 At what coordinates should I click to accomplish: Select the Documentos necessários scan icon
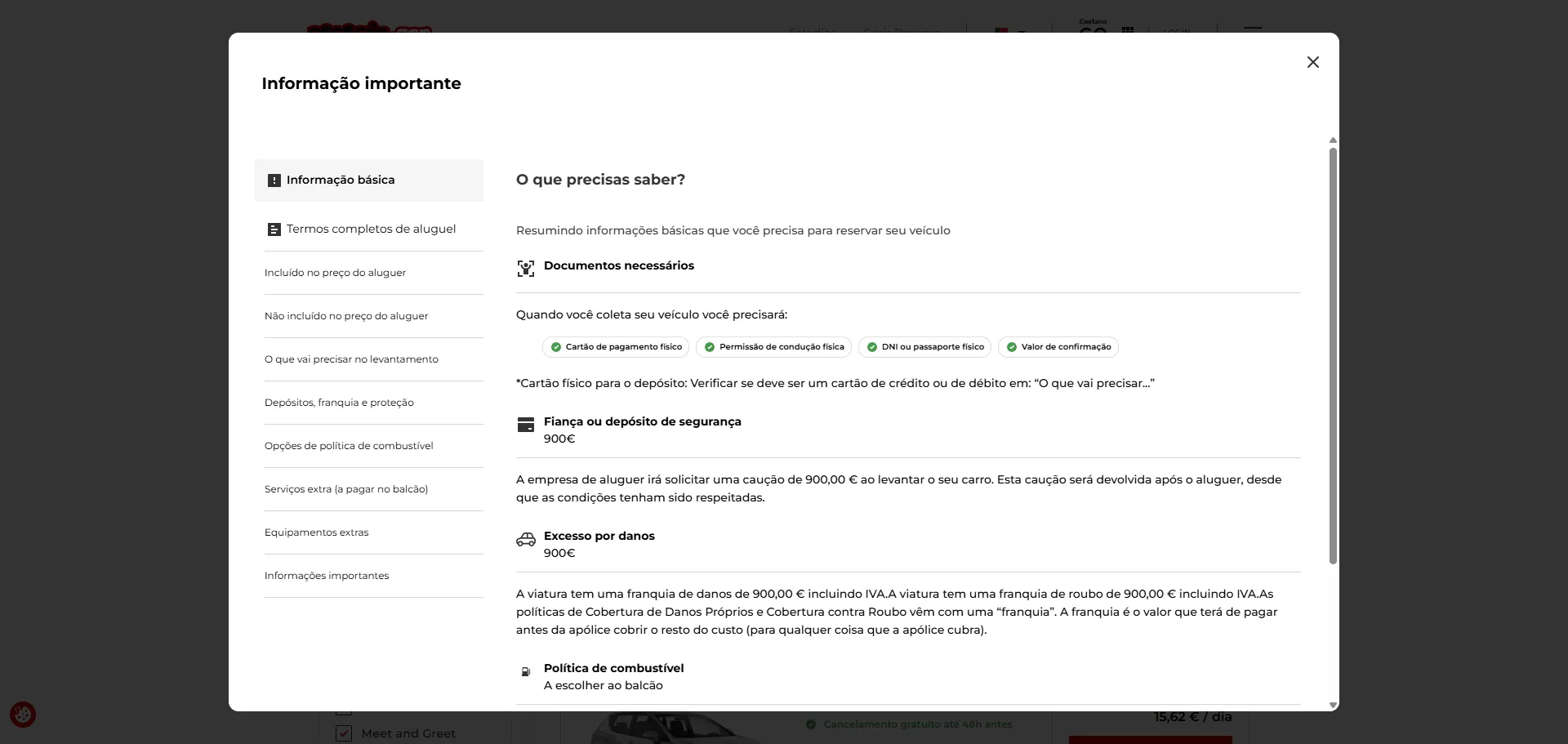click(x=526, y=268)
